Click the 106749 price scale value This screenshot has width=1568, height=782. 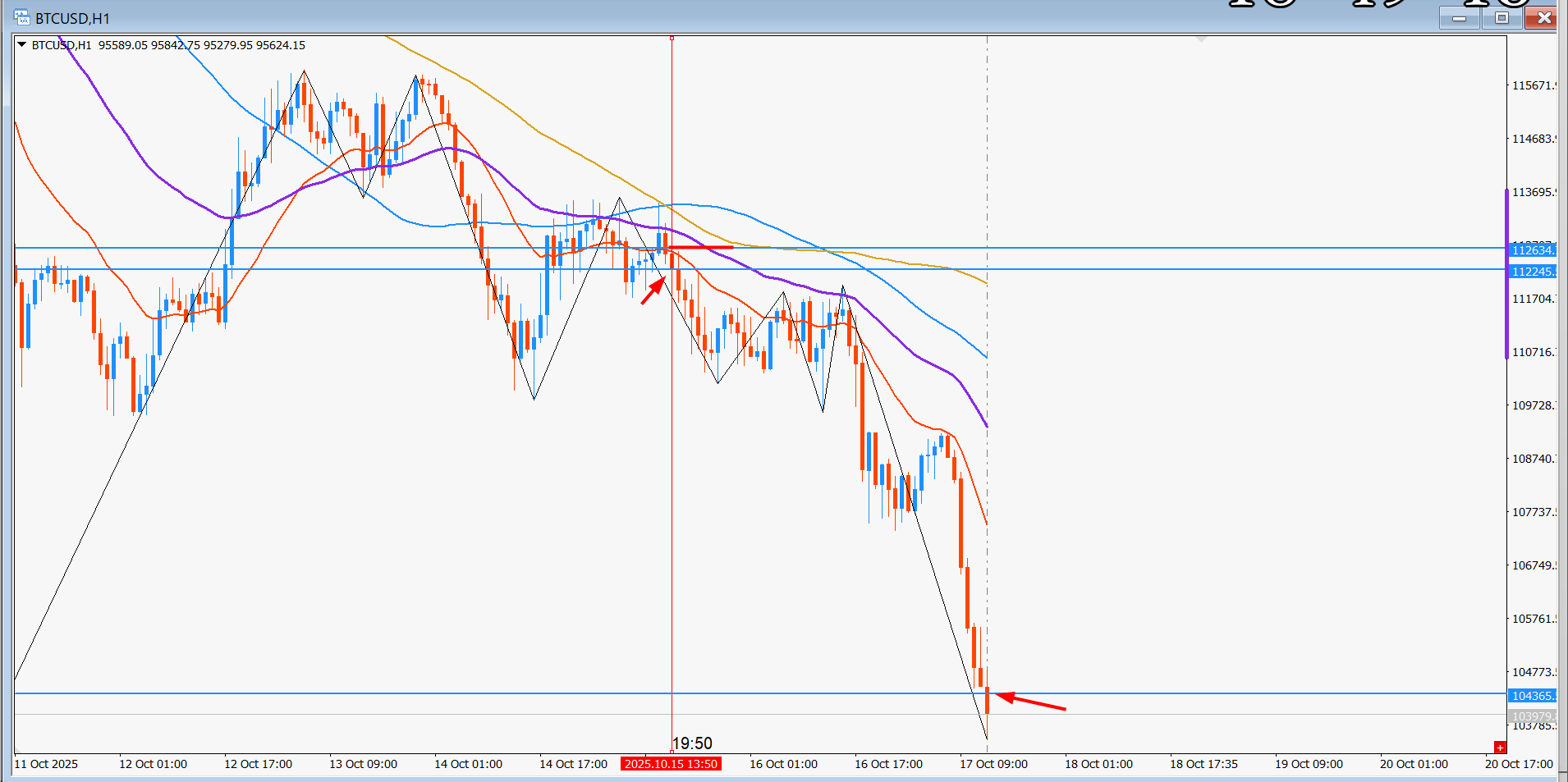[1534, 565]
